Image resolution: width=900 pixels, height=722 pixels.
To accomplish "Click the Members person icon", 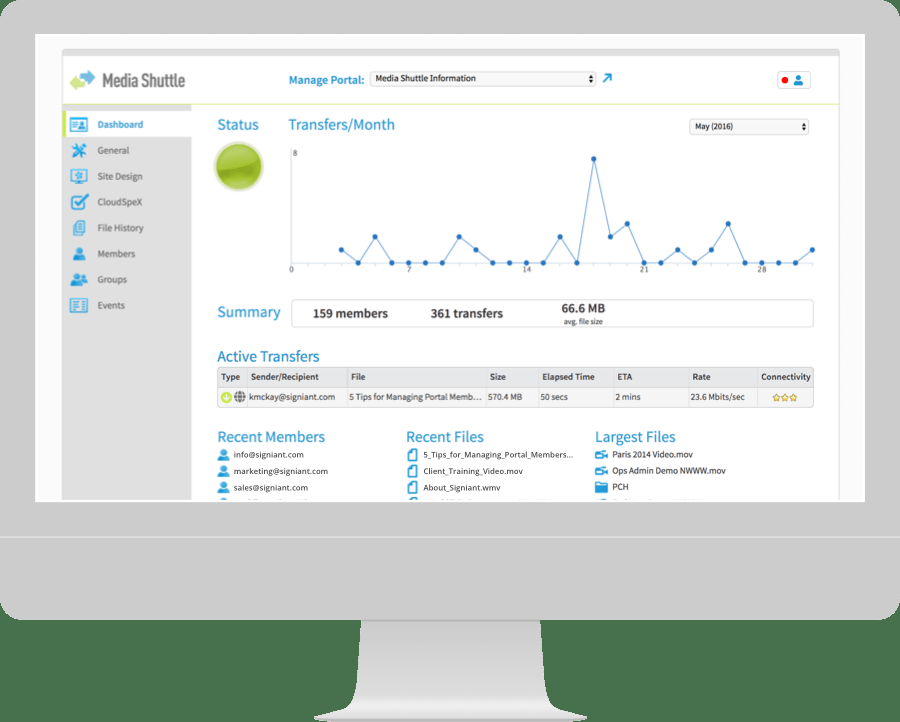I will tap(79, 254).
